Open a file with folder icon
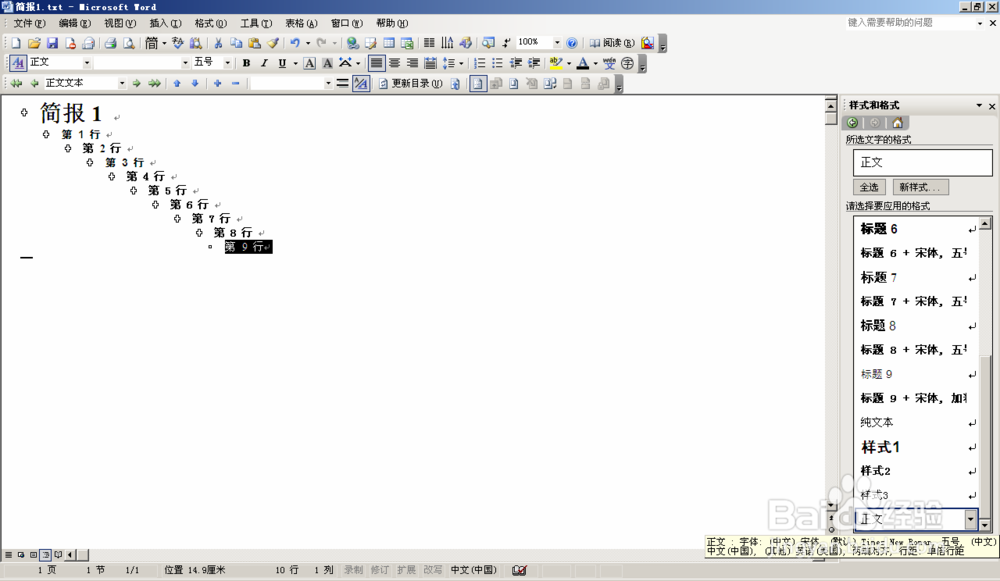Viewport: 1000px width, 581px height. coord(34,43)
